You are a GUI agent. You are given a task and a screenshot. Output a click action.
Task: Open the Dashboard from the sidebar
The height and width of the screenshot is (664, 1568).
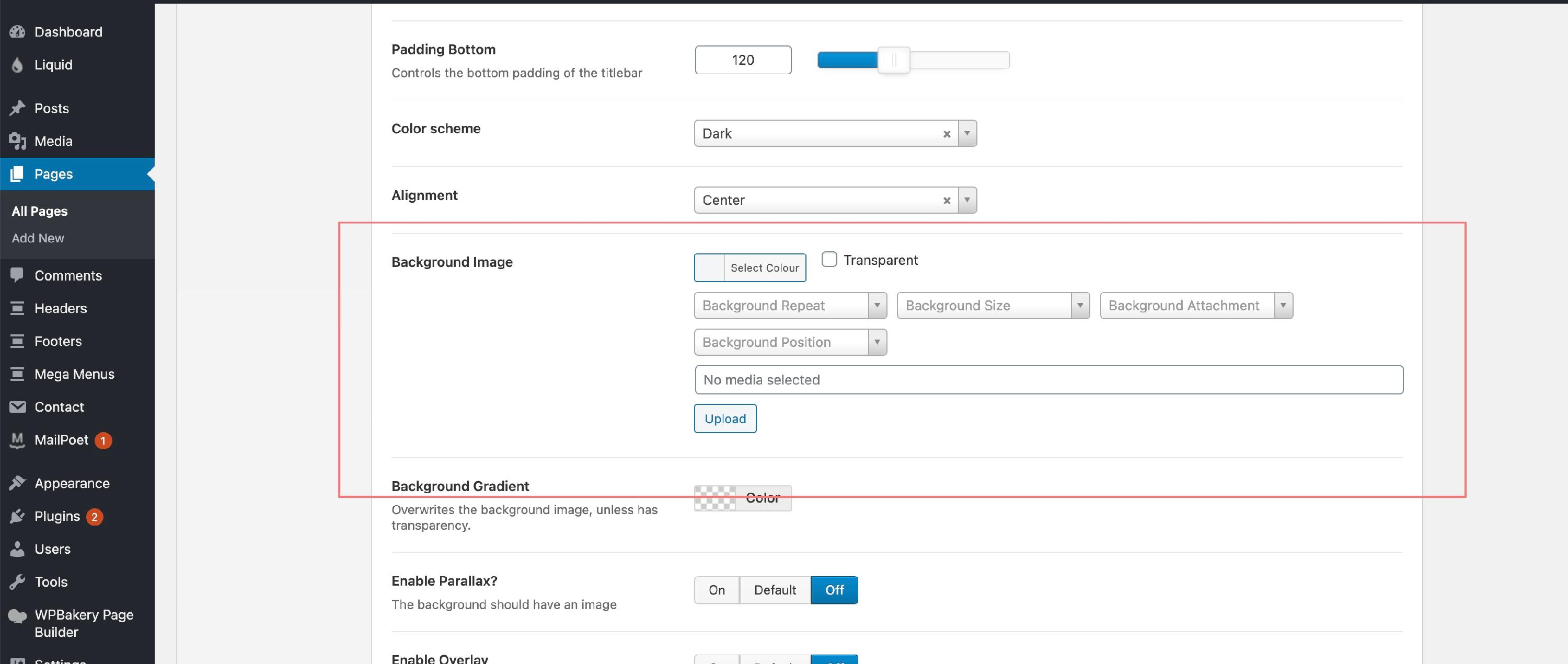tap(67, 32)
